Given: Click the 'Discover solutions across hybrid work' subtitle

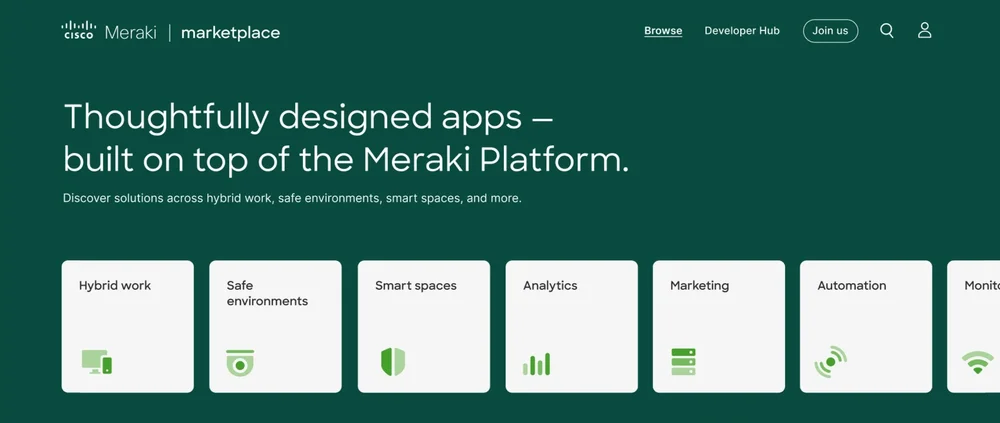Looking at the screenshot, I should click(292, 198).
